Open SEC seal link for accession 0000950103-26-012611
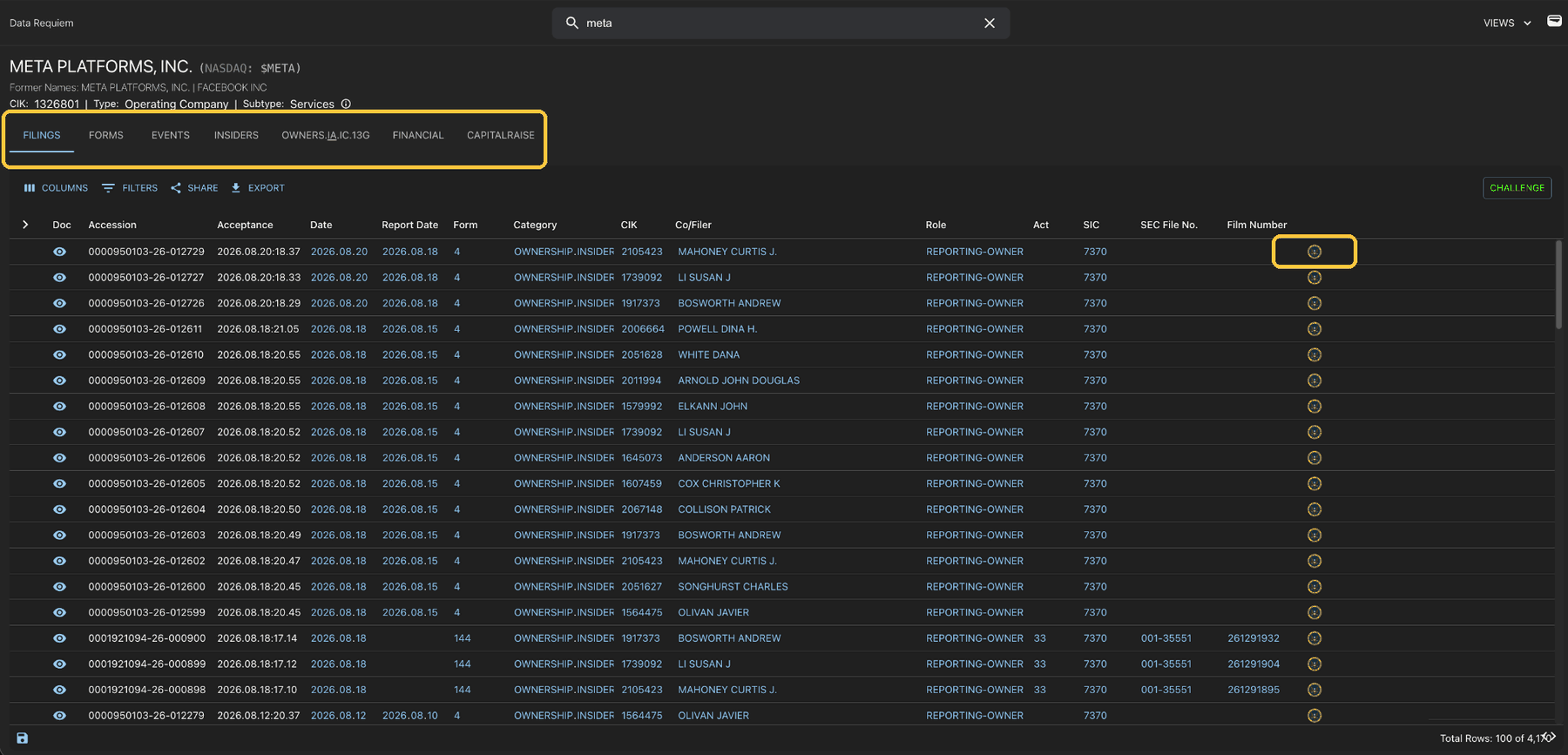The width and height of the screenshot is (1568, 755). 1315,329
